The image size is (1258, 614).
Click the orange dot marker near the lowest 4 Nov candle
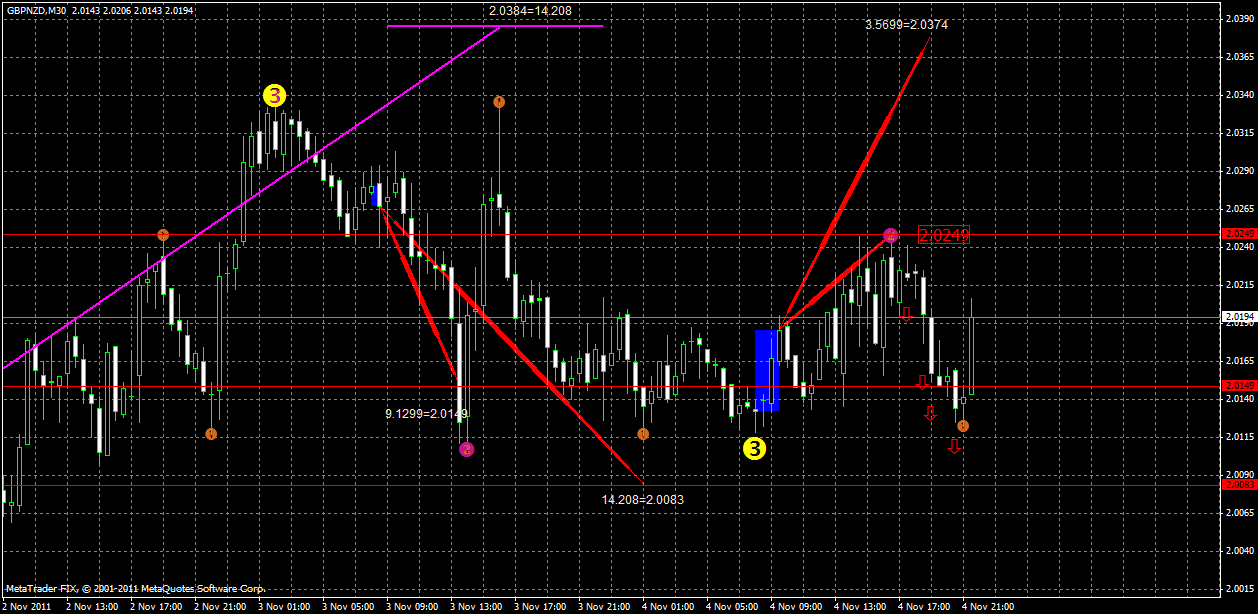point(963,425)
